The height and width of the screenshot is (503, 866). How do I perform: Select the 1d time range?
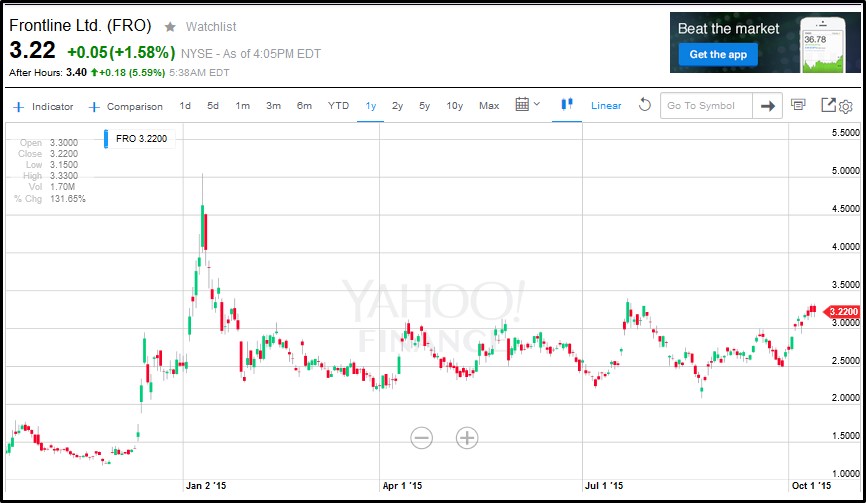point(185,105)
